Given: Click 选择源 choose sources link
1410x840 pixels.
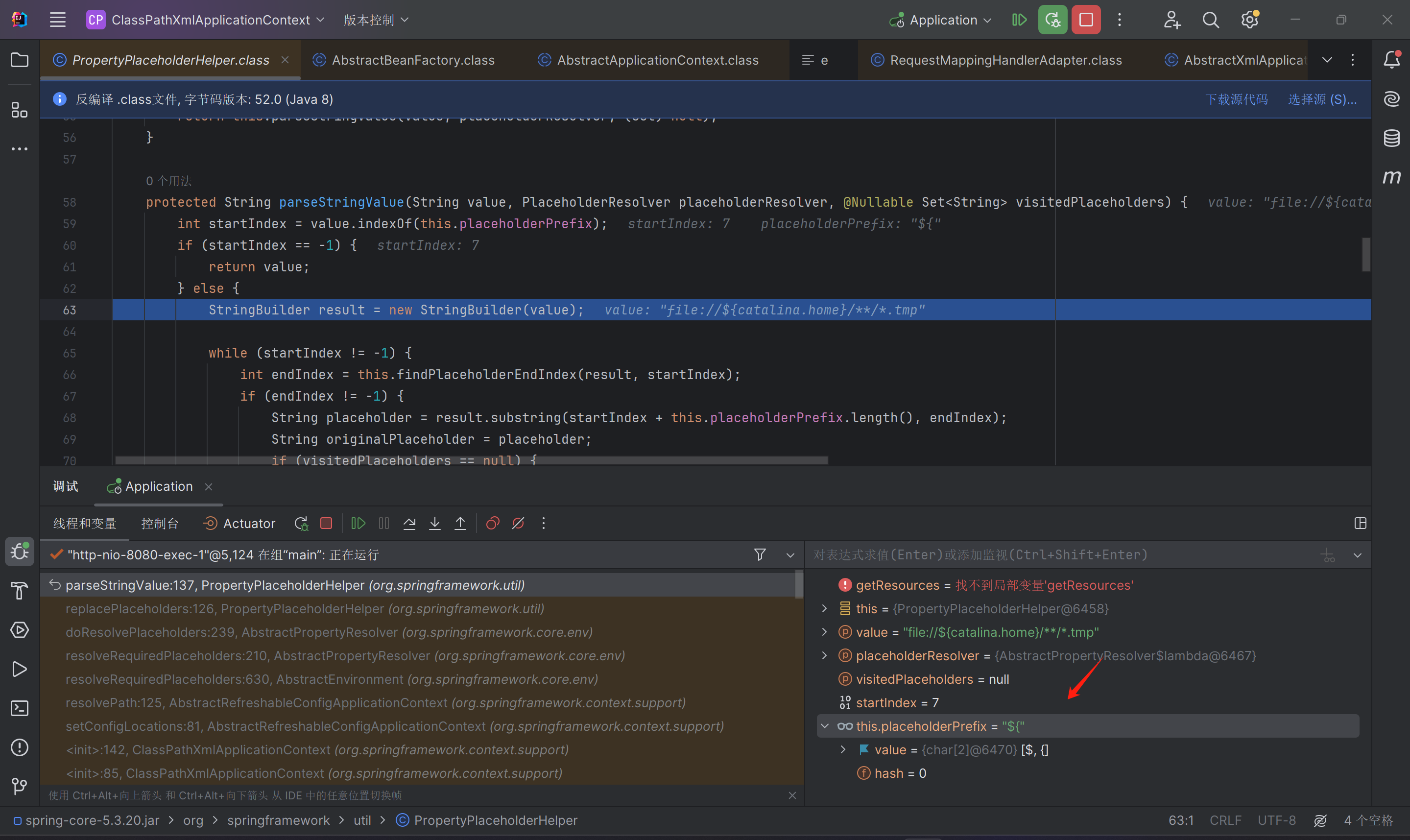Looking at the screenshot, I should (x=1322, y=99).
